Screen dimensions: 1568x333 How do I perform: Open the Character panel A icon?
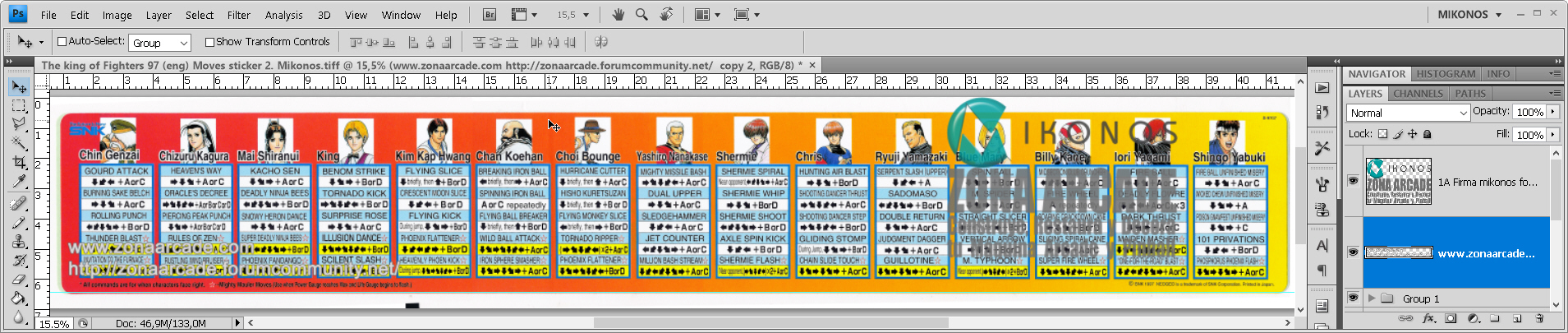tap(1322, 245)
